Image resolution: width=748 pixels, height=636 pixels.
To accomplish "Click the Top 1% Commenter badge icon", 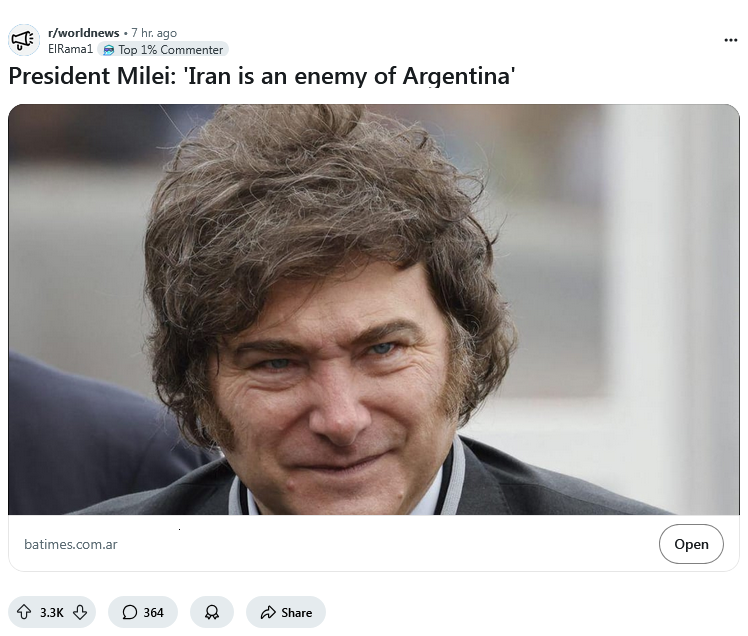I will [x=109, y=50].
